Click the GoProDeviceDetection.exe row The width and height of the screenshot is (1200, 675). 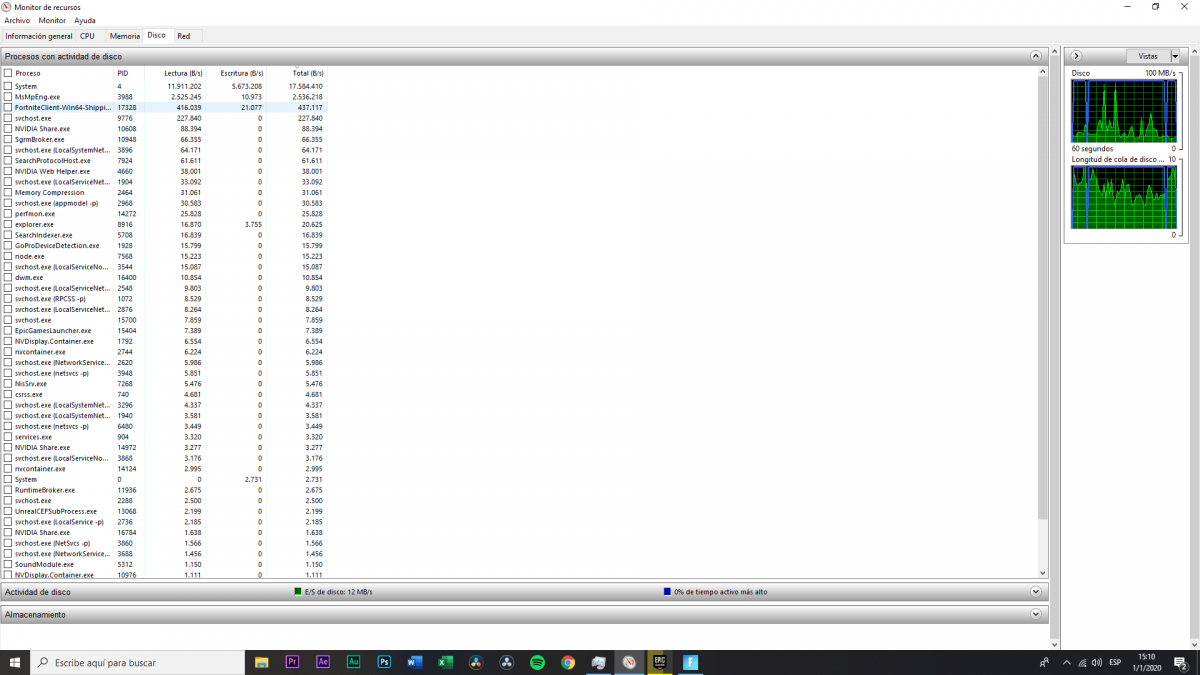[165, 246]
